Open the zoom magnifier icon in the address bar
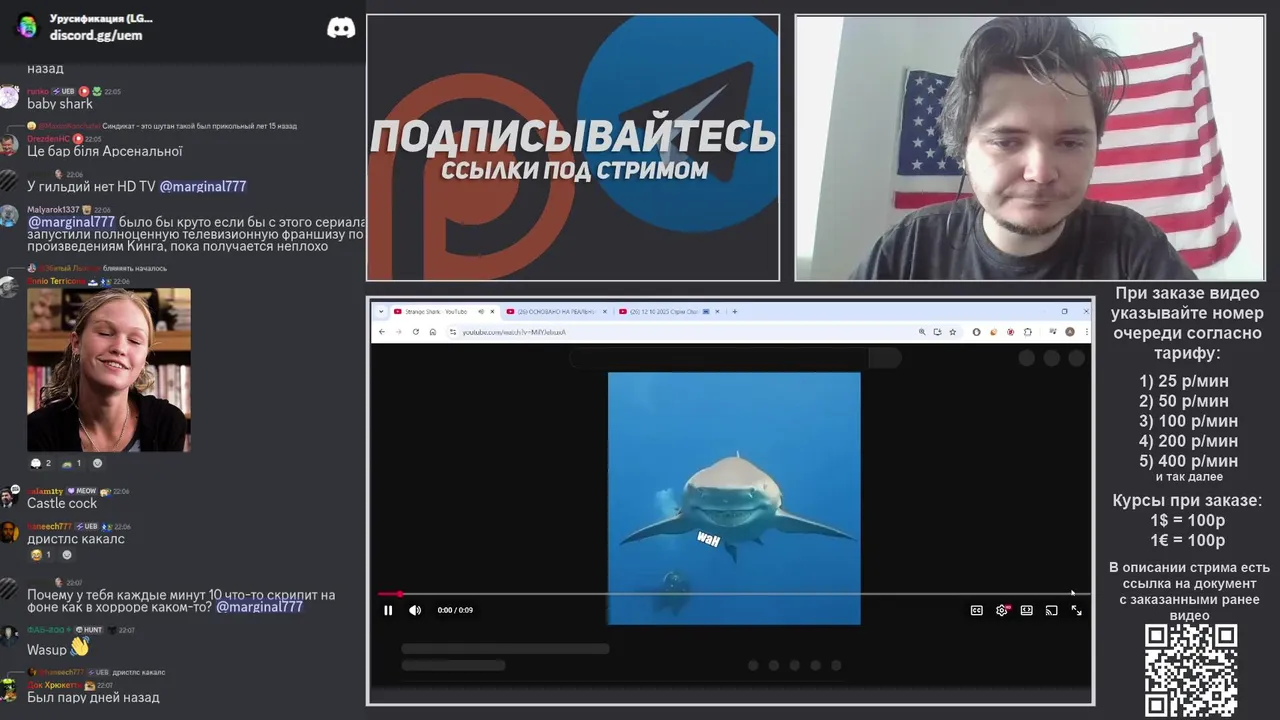 tap(922, 332)
